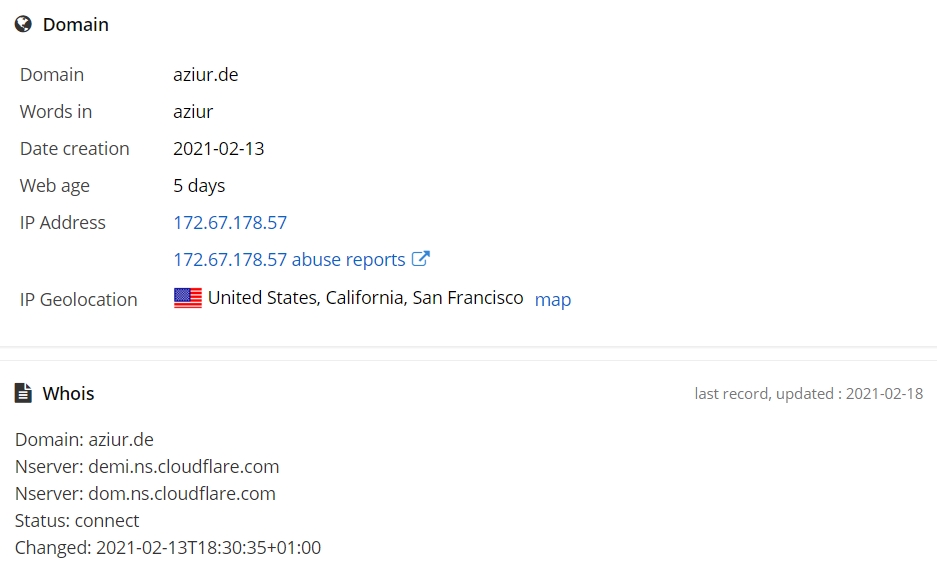Image resolution: width=937 pixels, height=566 pixels.
Task: Click the 'Status: connect' line
Action: [77, 521]
